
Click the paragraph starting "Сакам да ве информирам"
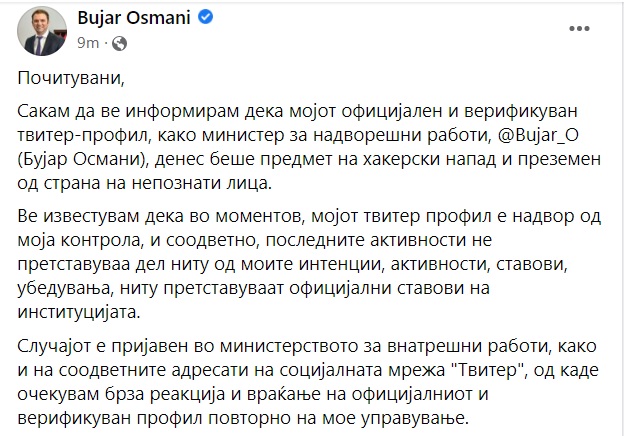coord(309,147)
